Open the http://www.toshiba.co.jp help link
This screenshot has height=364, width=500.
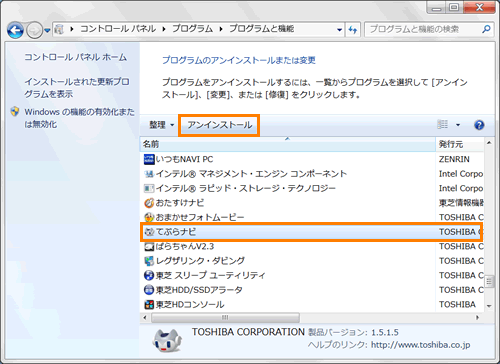421,345
